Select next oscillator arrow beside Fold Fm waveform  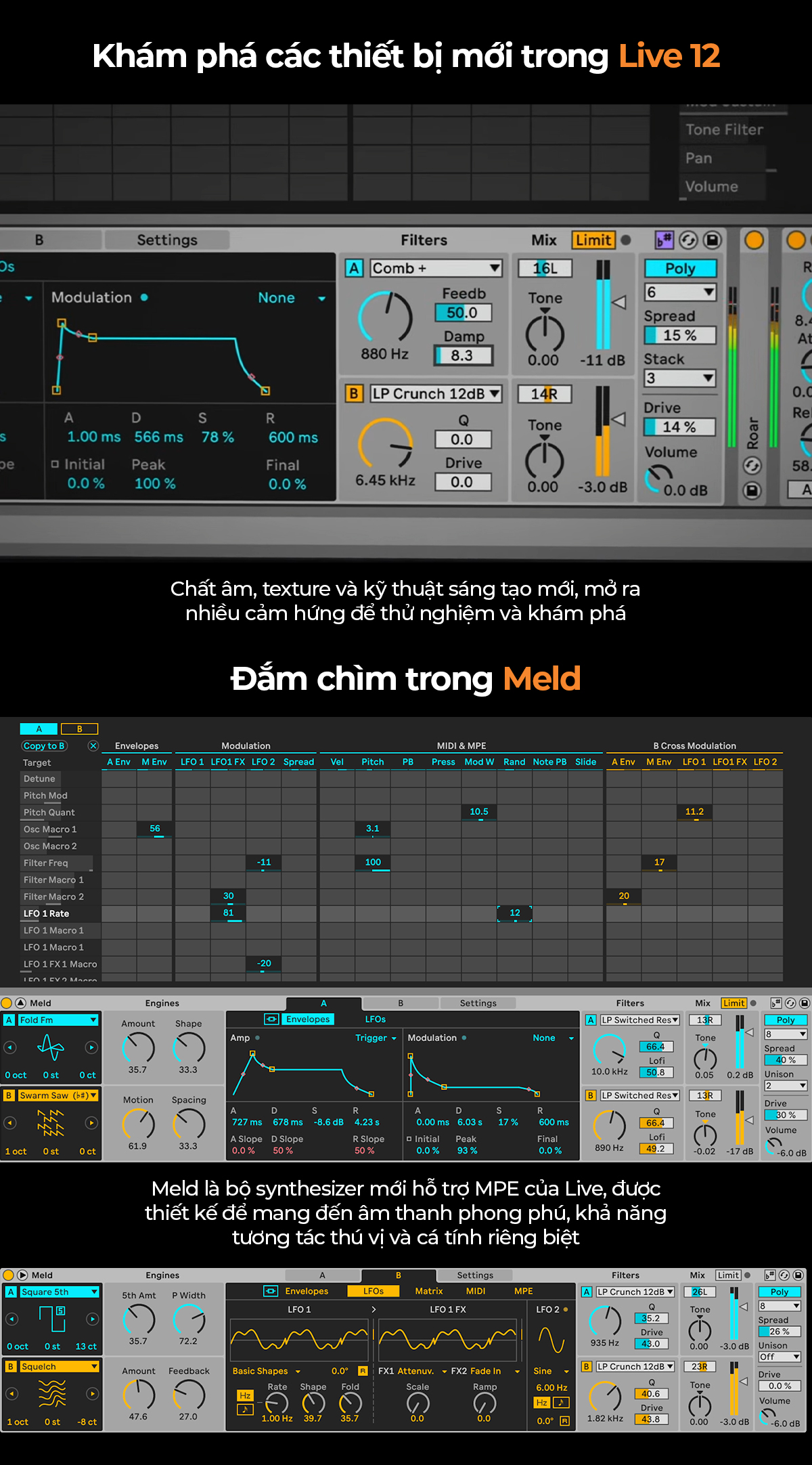pyautogui.click(x=91, y=1047)
